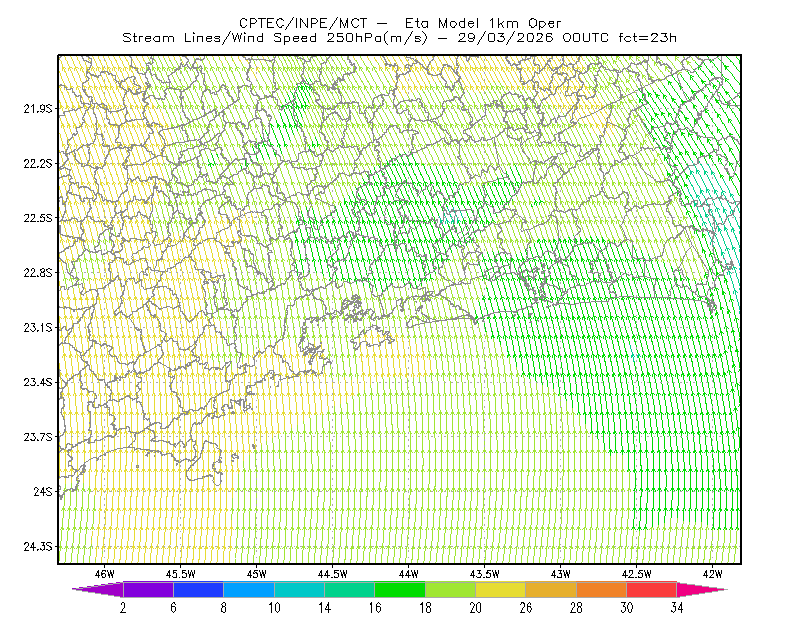The image size is (800, 618).
Task: Click the latitude label 23.1S
Action: 38,327
